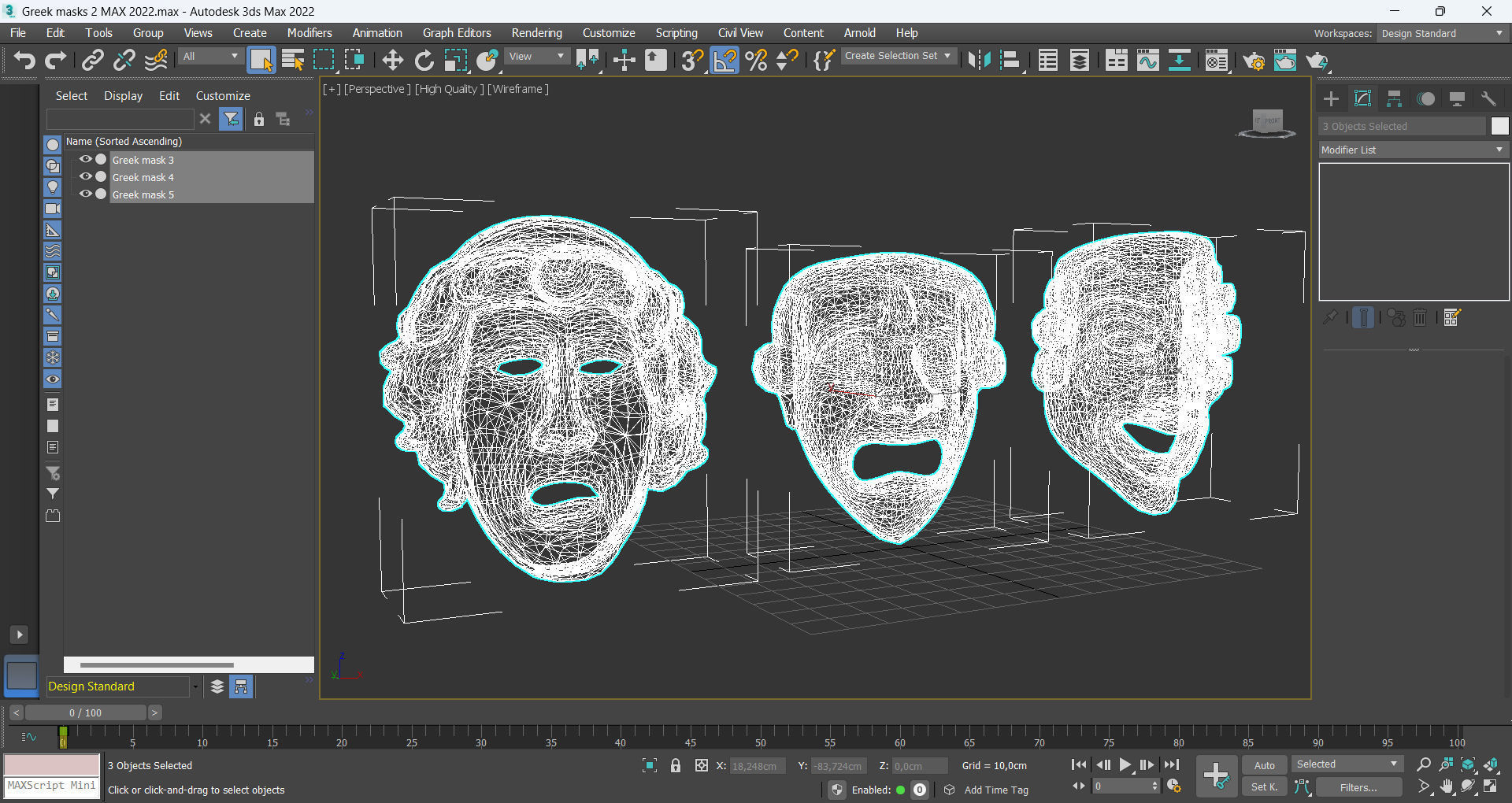
Task: Click the Undo arrow icon
Action: 24,61
